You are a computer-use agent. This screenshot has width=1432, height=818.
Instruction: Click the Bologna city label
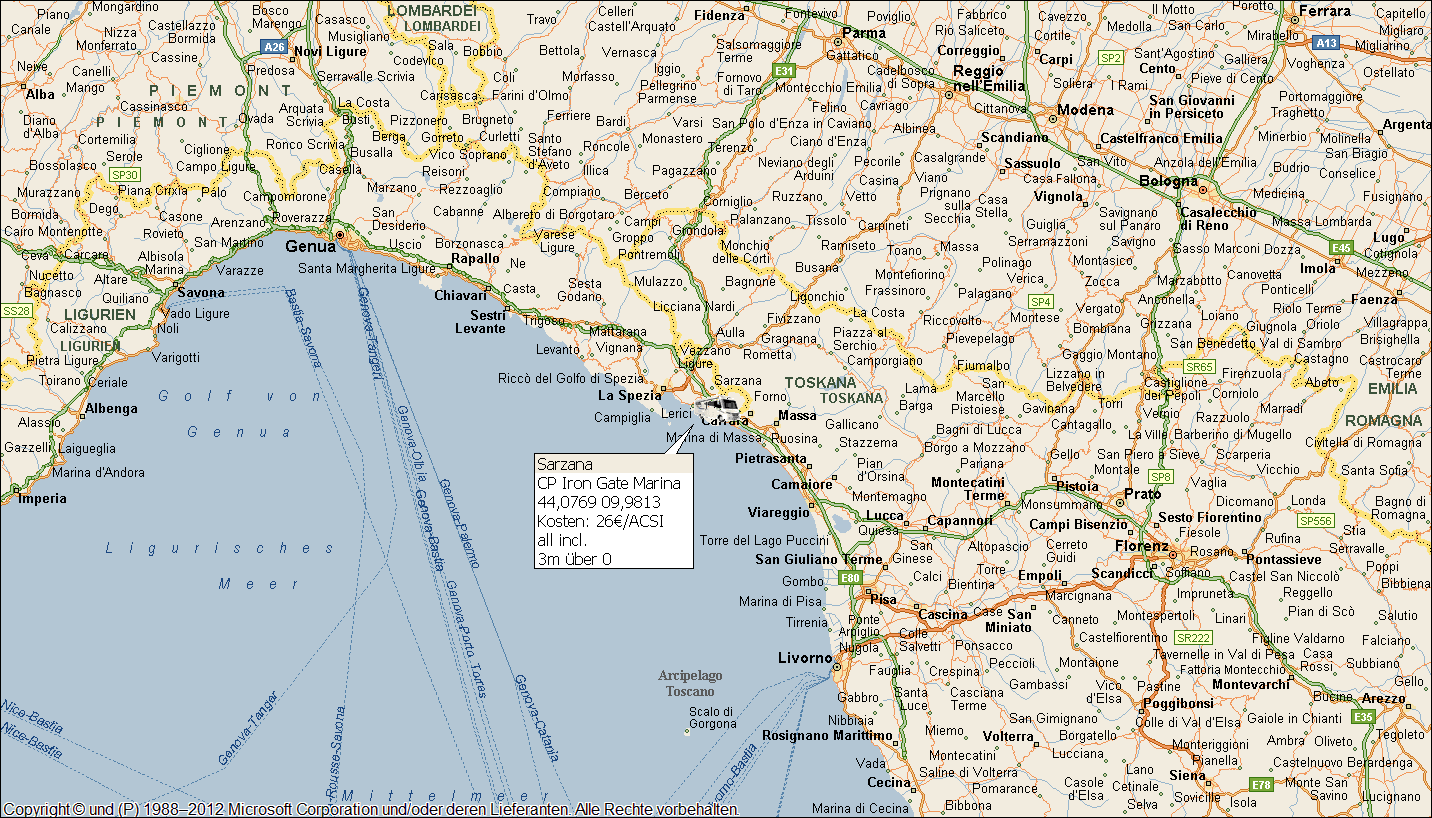[x=1168, y=181]
